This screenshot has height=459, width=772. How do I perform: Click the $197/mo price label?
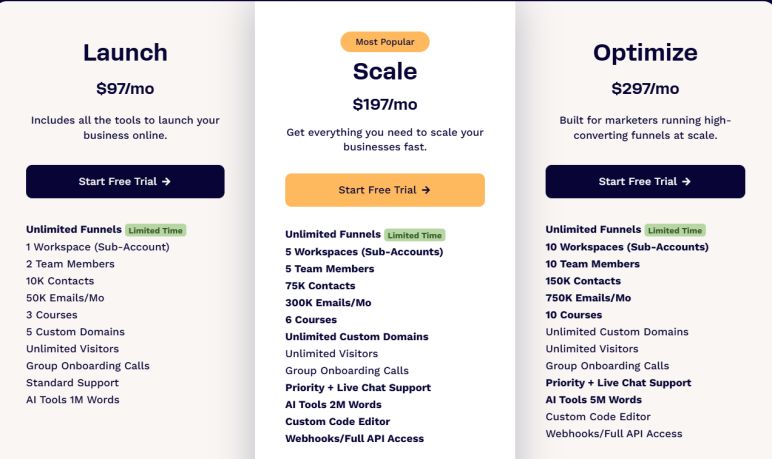point(385,104)
